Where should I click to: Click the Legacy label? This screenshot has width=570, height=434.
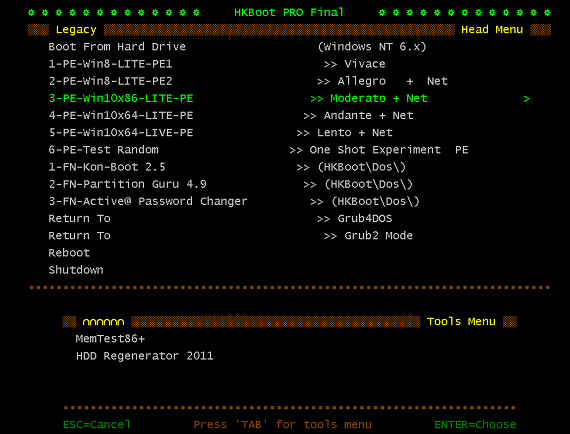(x=76, y=30)
